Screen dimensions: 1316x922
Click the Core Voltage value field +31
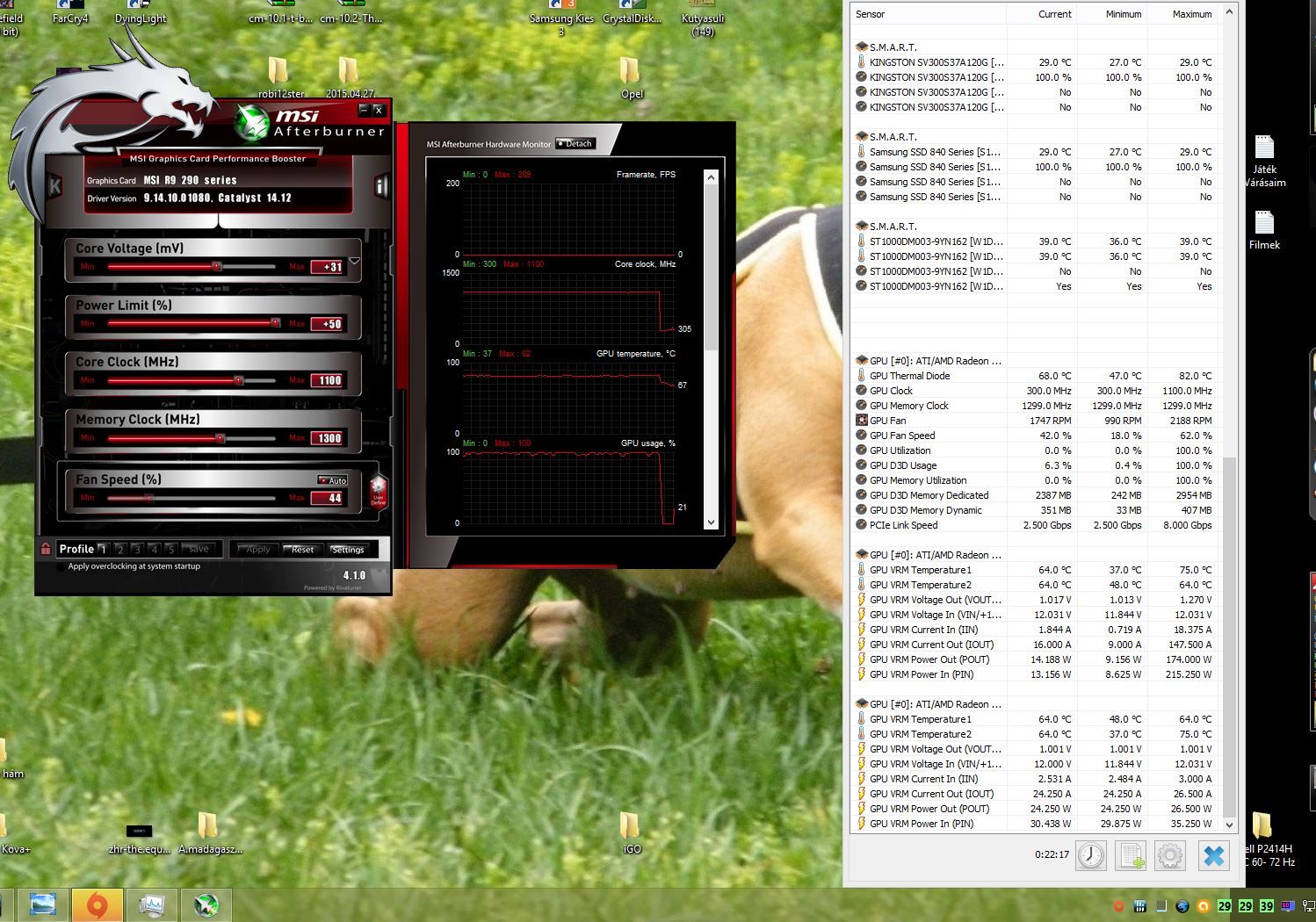[329, 267]
